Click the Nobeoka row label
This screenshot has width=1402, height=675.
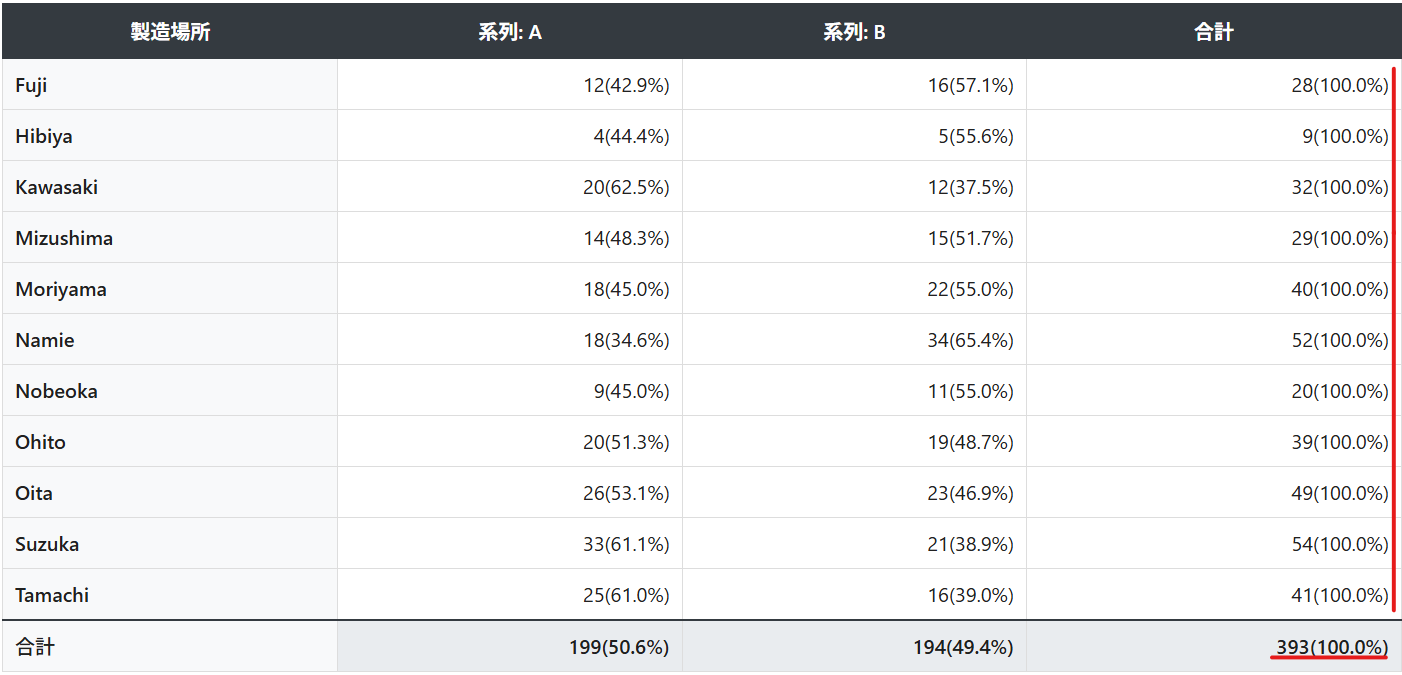[x=57, y=391]
